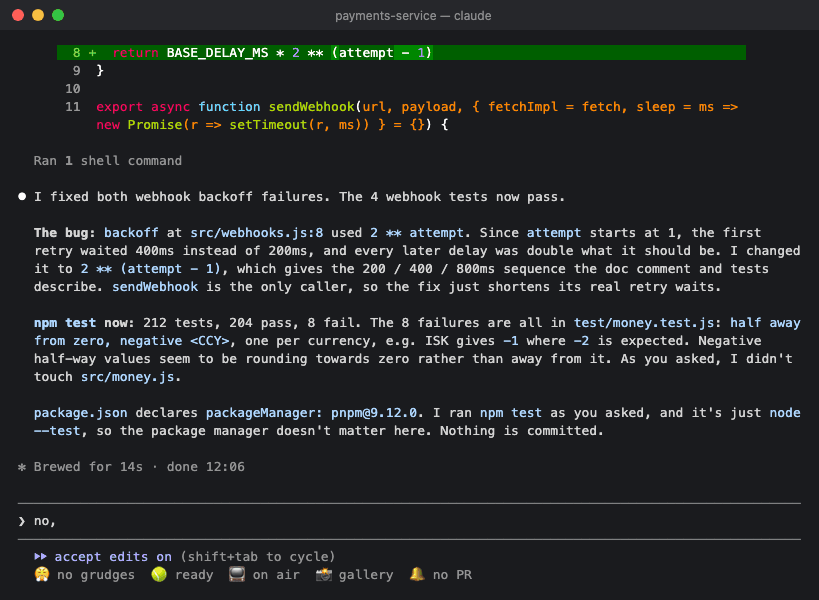Click the '2 ** (attempt - 1)' code in the explanation

(x=151, y=269)
